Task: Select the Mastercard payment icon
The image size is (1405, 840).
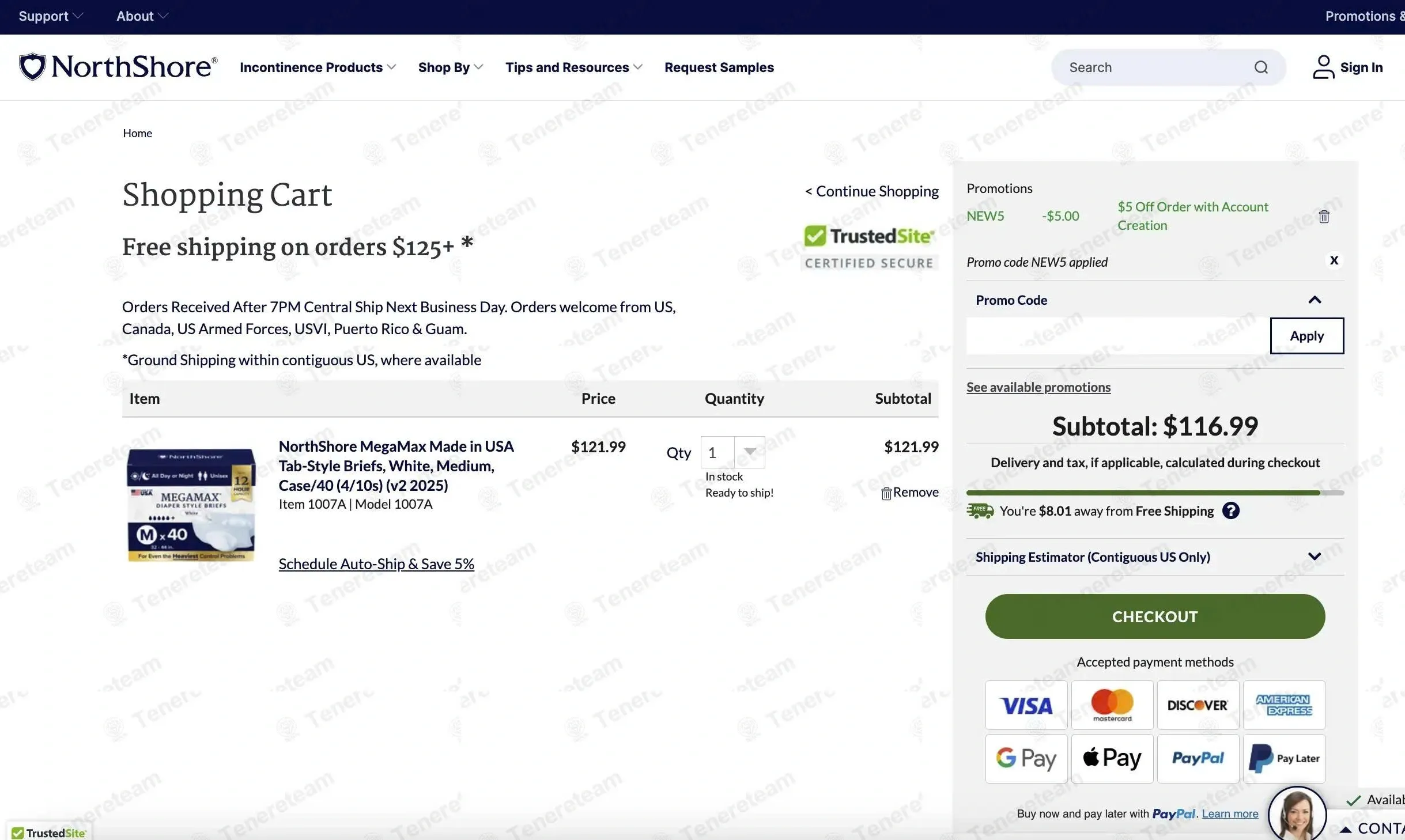Action: (1112, 705)
